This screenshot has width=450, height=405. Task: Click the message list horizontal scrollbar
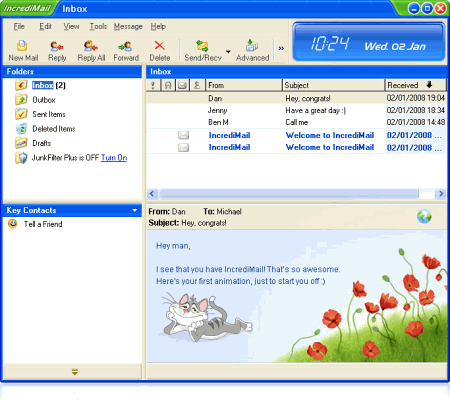(289, 194)
